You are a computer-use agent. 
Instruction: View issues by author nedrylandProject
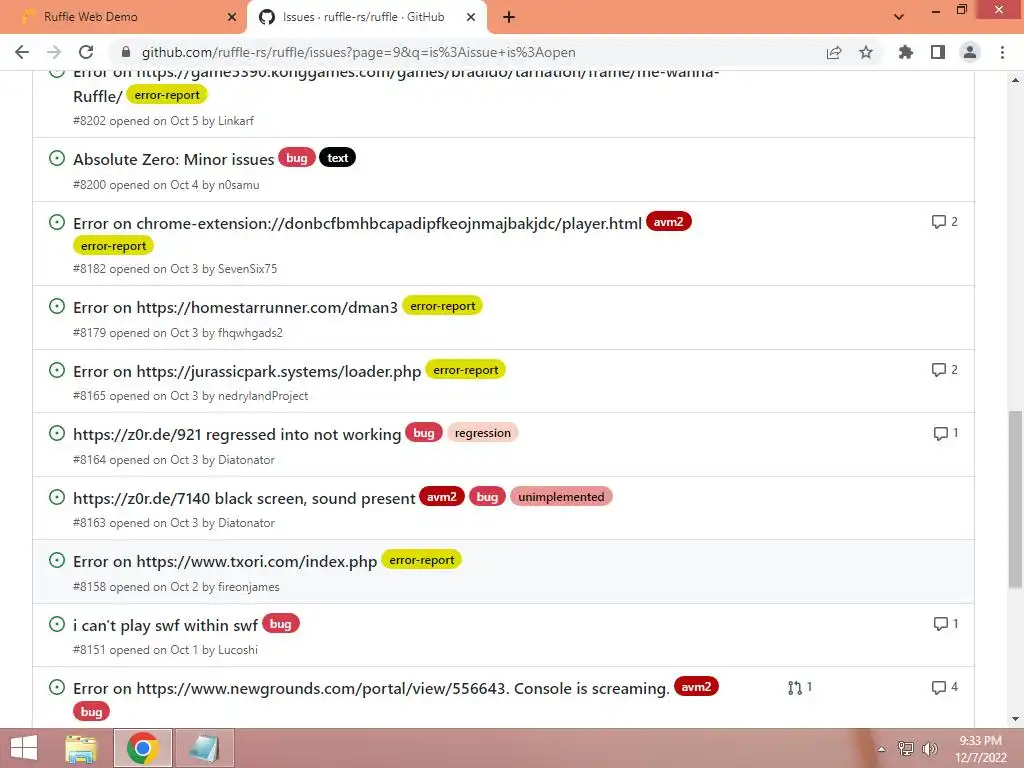tap(263, 396)
